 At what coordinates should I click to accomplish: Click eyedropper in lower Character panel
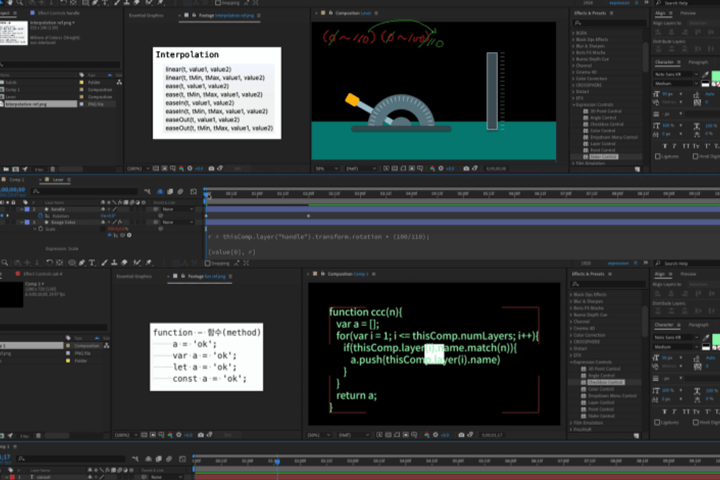pos(705,337)
